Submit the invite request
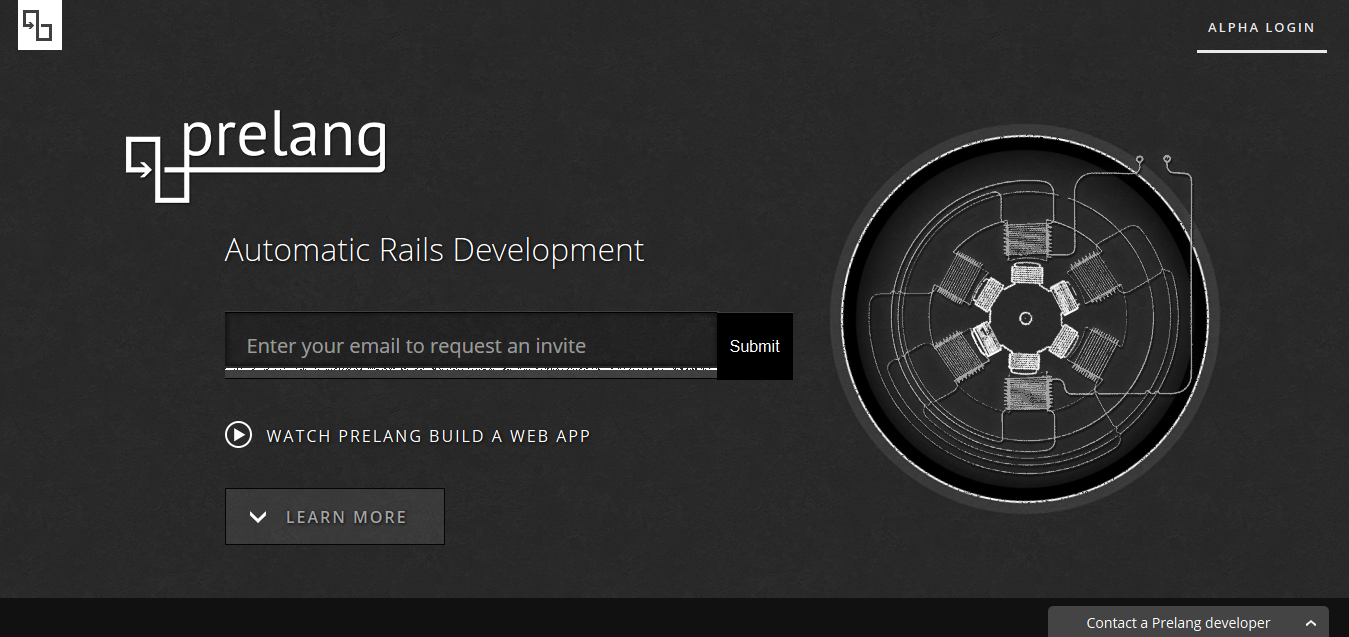1349x637 pixels. click(x=755, y=346)
